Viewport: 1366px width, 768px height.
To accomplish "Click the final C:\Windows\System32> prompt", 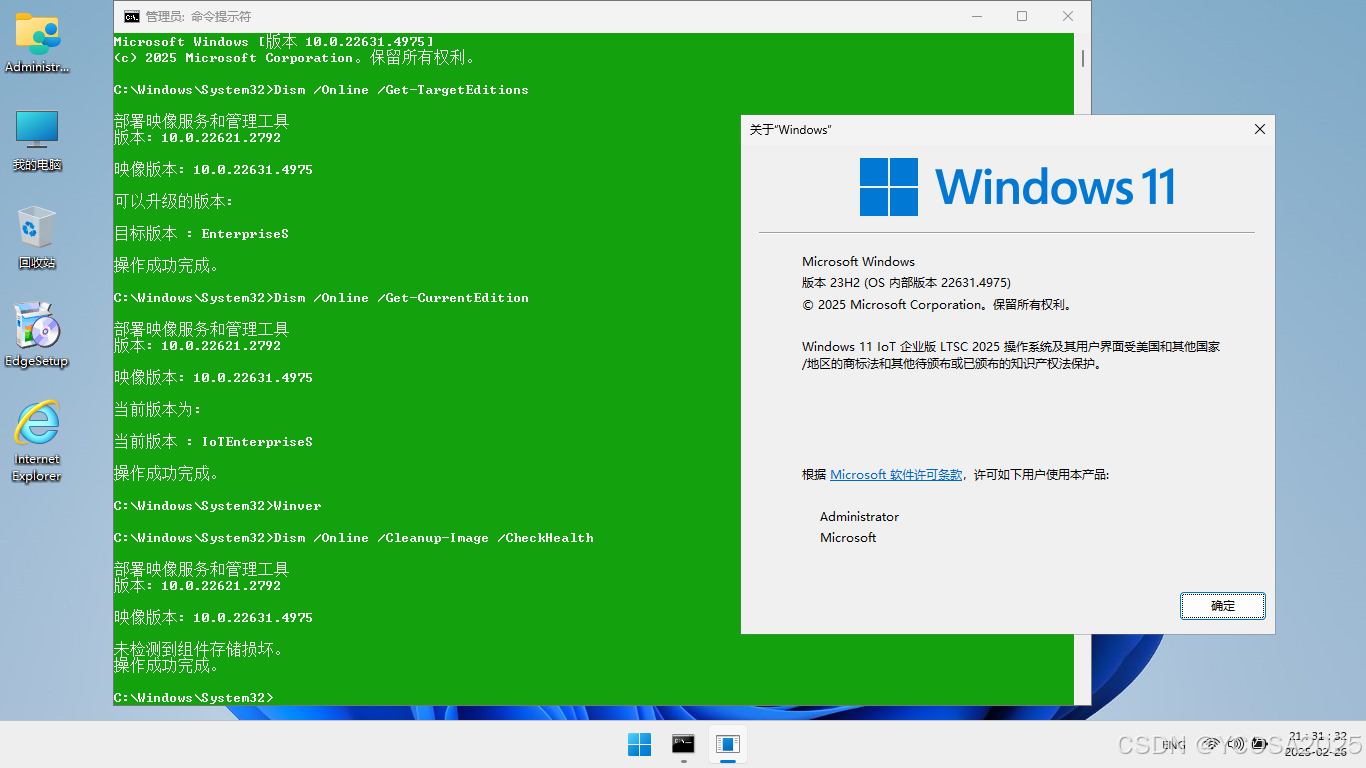I will click(194, 698).
